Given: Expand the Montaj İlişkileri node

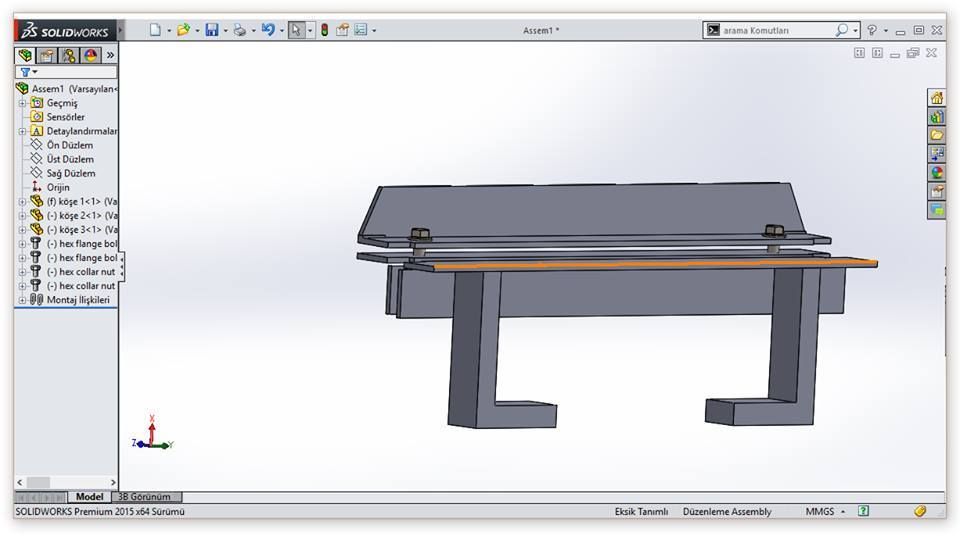Looking at the screenshot, I should pos(22,299).
